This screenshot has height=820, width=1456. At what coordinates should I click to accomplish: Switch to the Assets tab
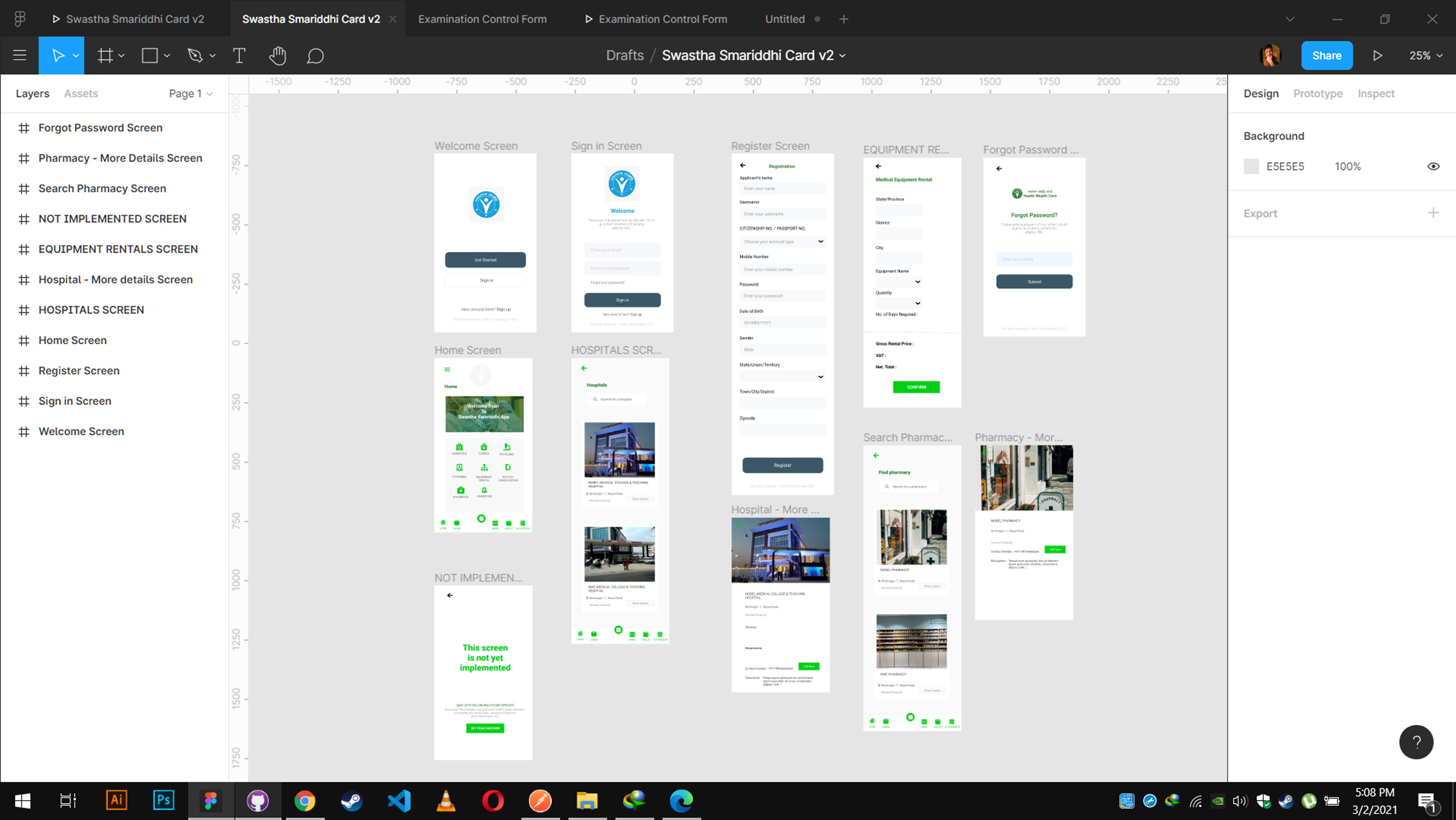pos(81,93)
